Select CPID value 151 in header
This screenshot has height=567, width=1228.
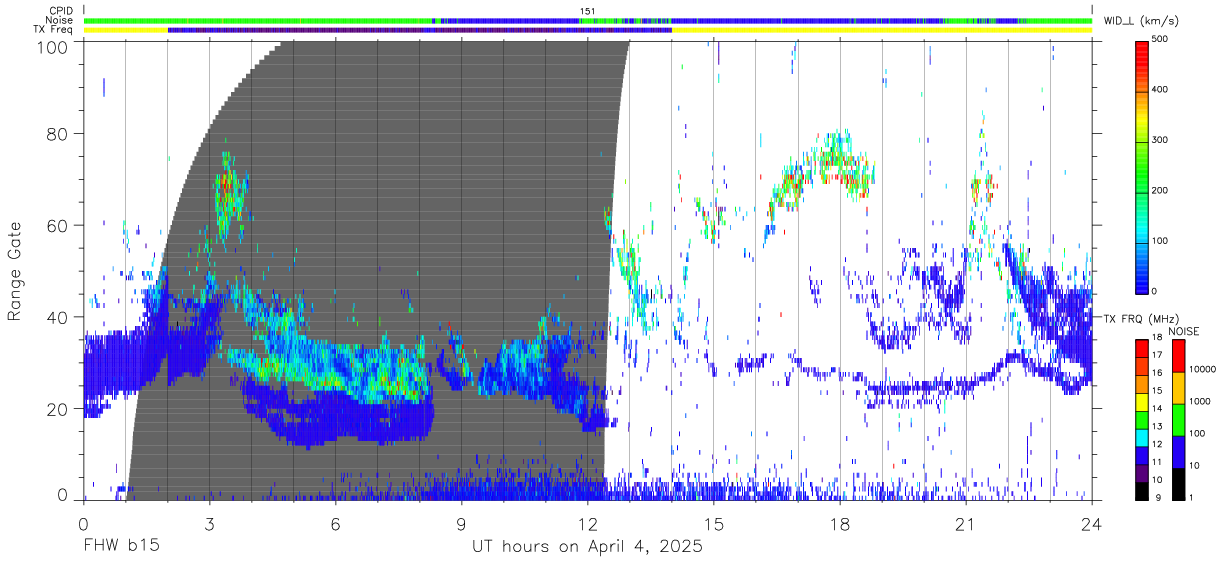pos(587,11)
